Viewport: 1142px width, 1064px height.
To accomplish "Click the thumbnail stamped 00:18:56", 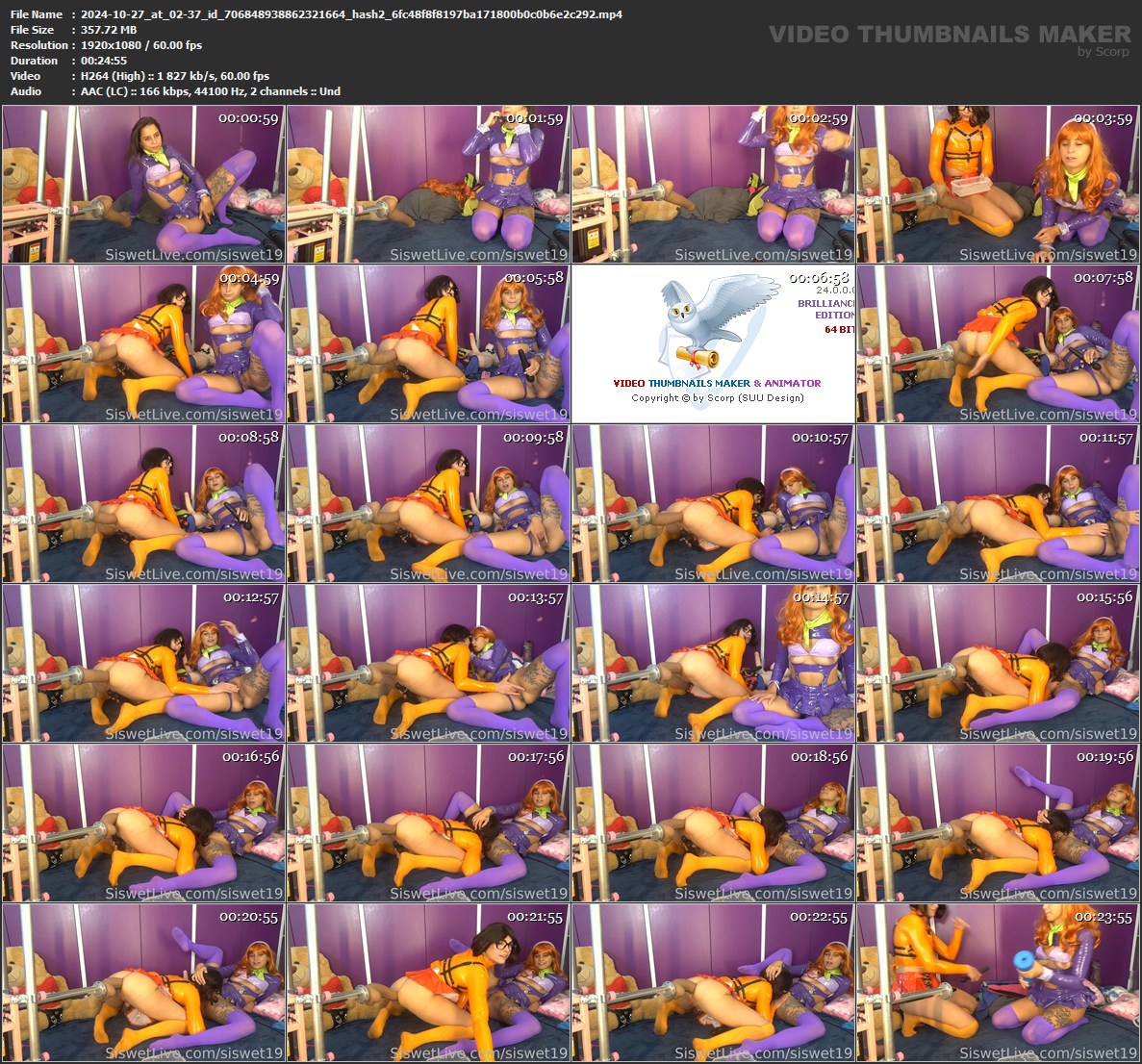I will pyautogui.click(x=713, y=823).
